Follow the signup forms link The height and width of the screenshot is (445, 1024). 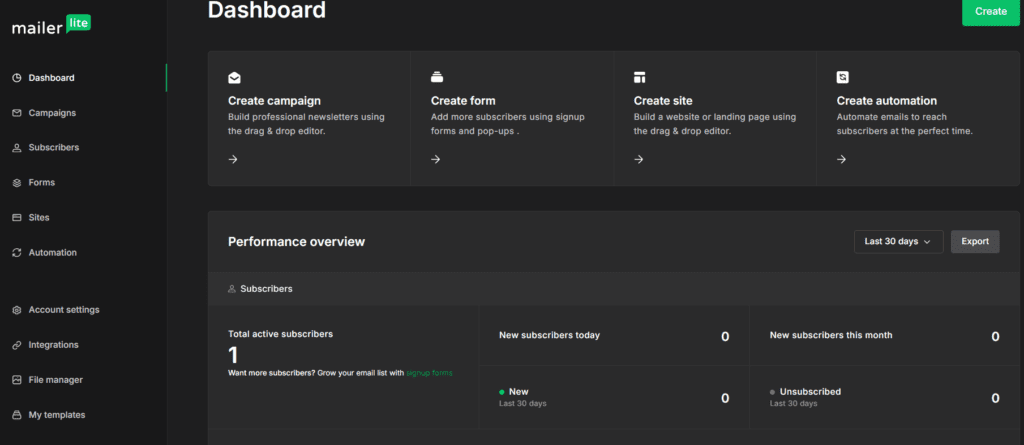429,373
